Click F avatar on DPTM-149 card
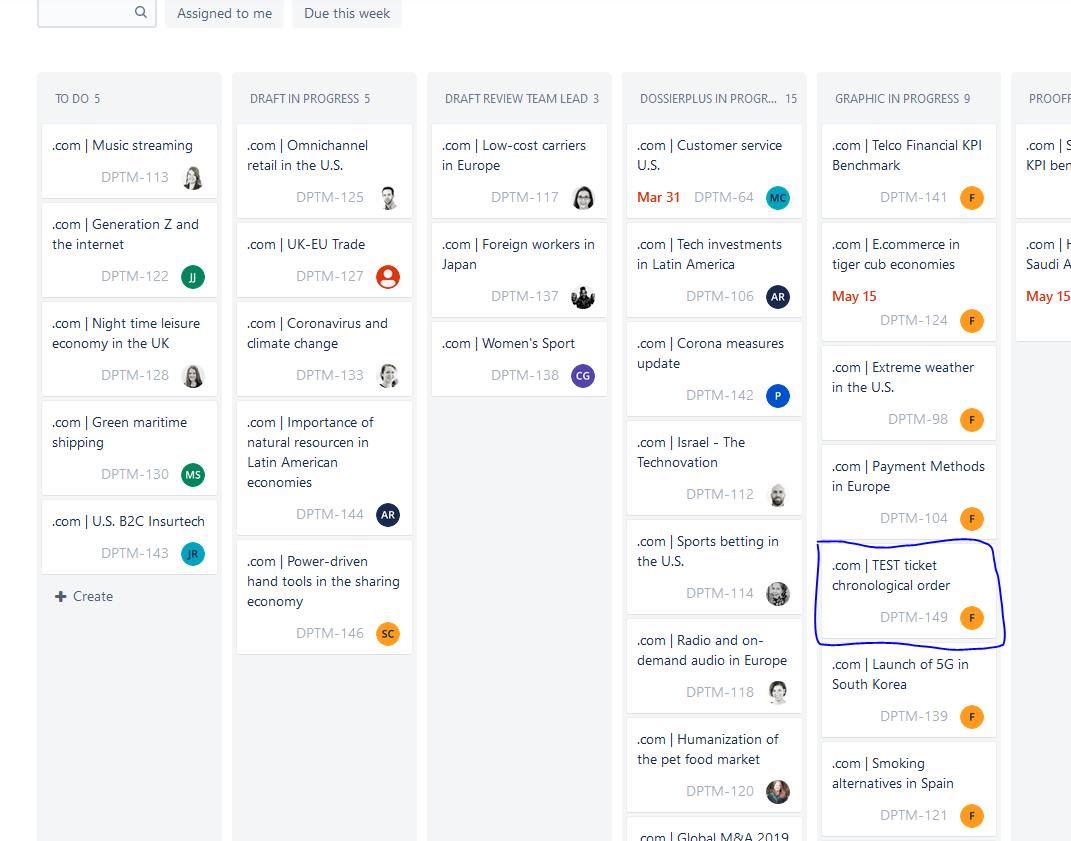Image resolution: width=1071 pixels, height=841 pixels. pyautogui.click(x=972, y=618)
